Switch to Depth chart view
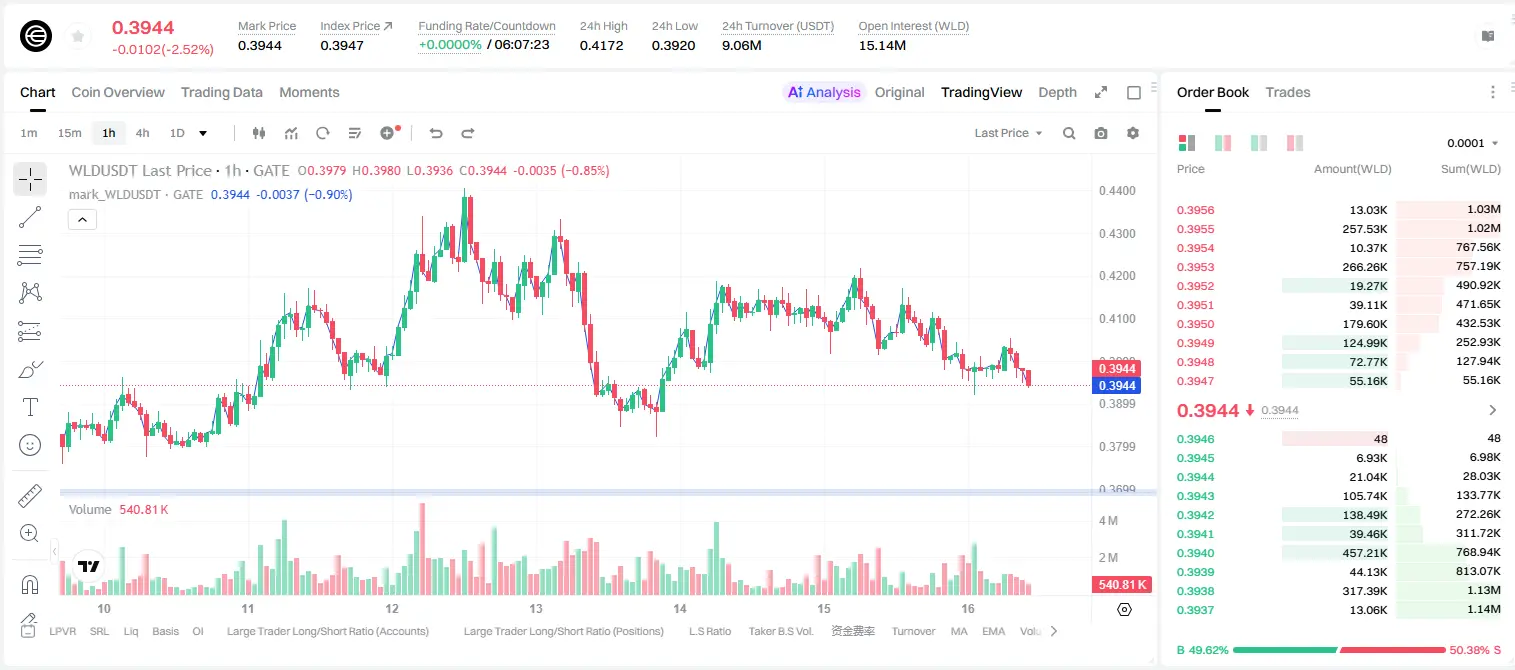Image resolution: width=1515 pixels, height=670 pixels. pos(1057,92)
